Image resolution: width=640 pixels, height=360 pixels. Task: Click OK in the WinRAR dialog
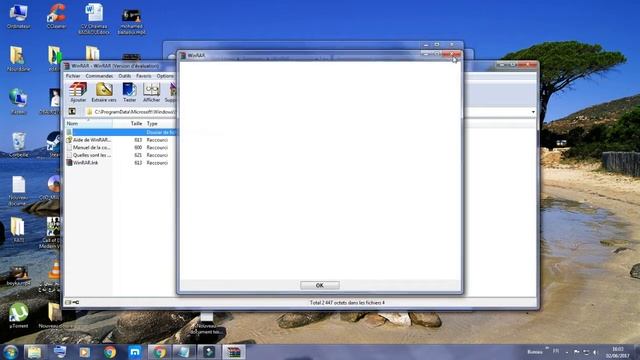(x=320, y=285)
